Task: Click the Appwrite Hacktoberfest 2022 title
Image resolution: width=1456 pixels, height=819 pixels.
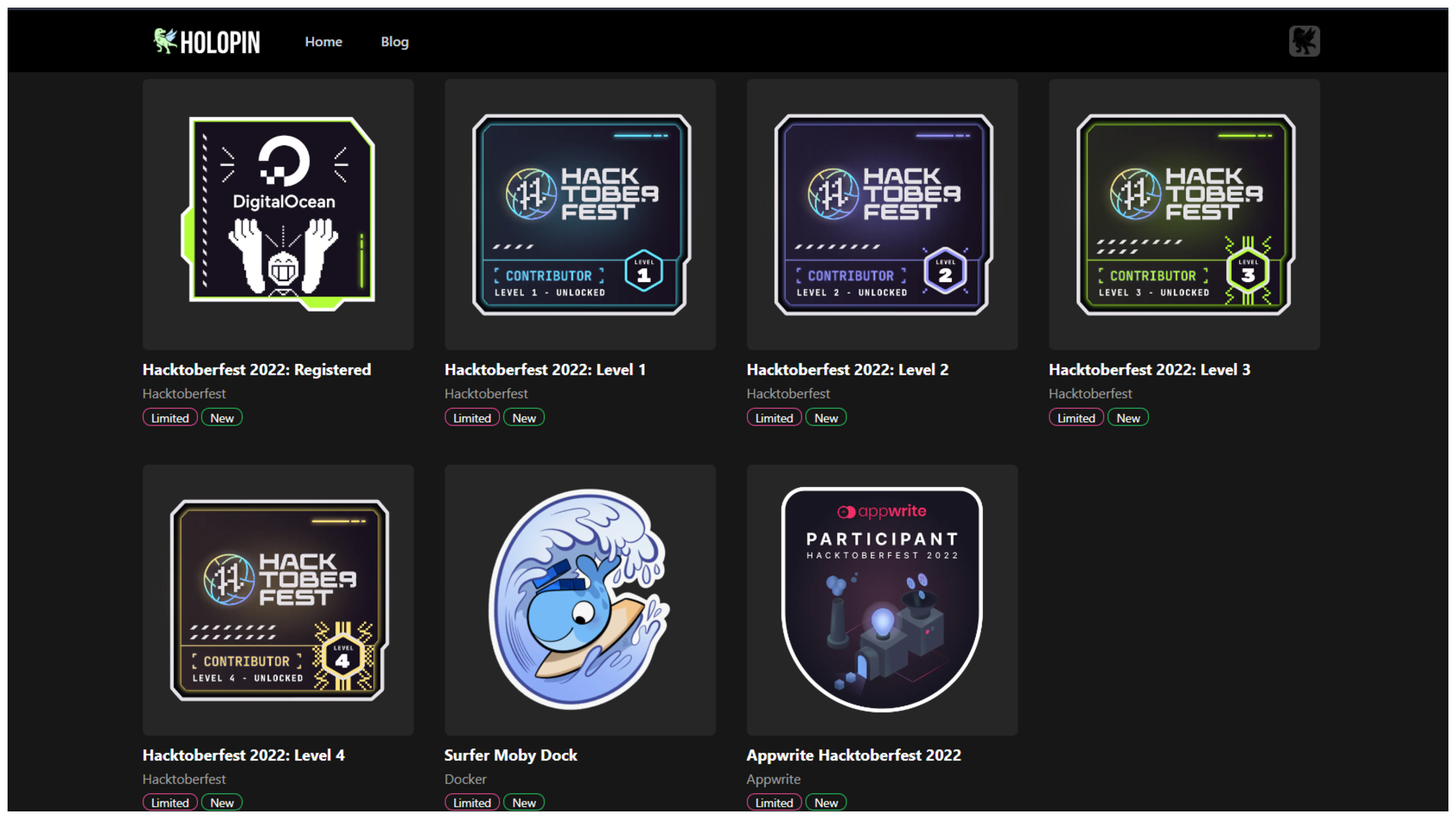Action: tap(853, 755)
